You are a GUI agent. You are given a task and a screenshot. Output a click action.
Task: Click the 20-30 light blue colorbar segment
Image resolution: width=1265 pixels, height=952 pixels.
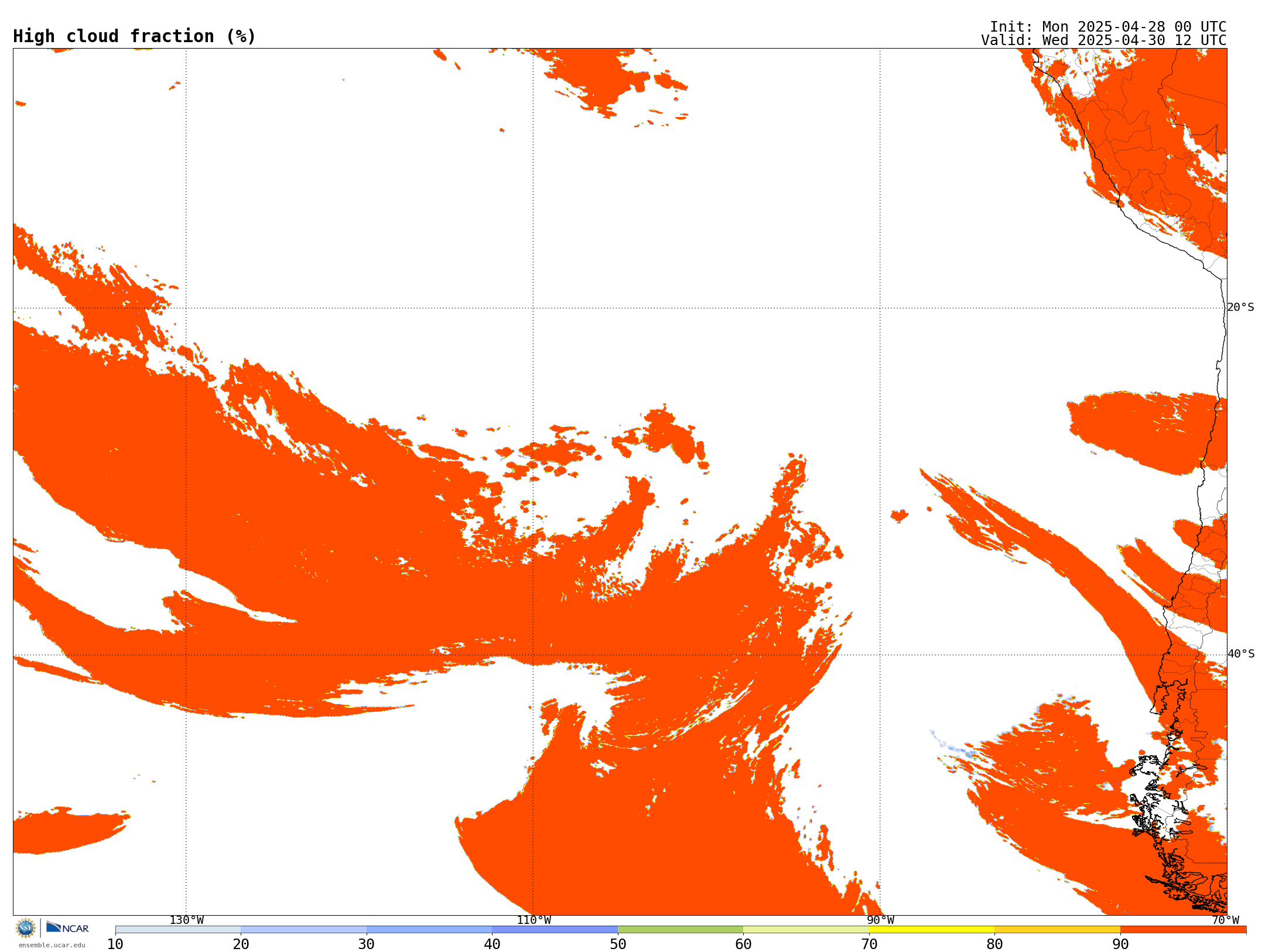[303, 930]
